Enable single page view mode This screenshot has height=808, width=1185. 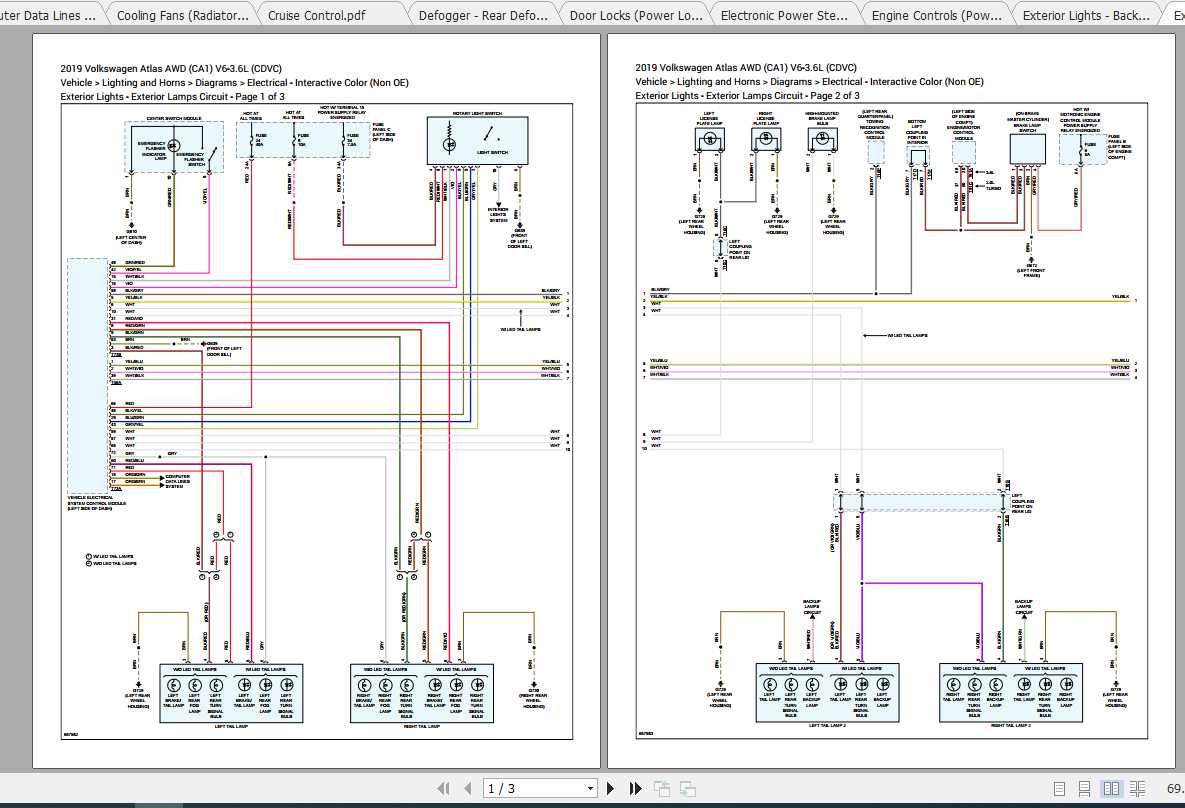pos(1060,788)
